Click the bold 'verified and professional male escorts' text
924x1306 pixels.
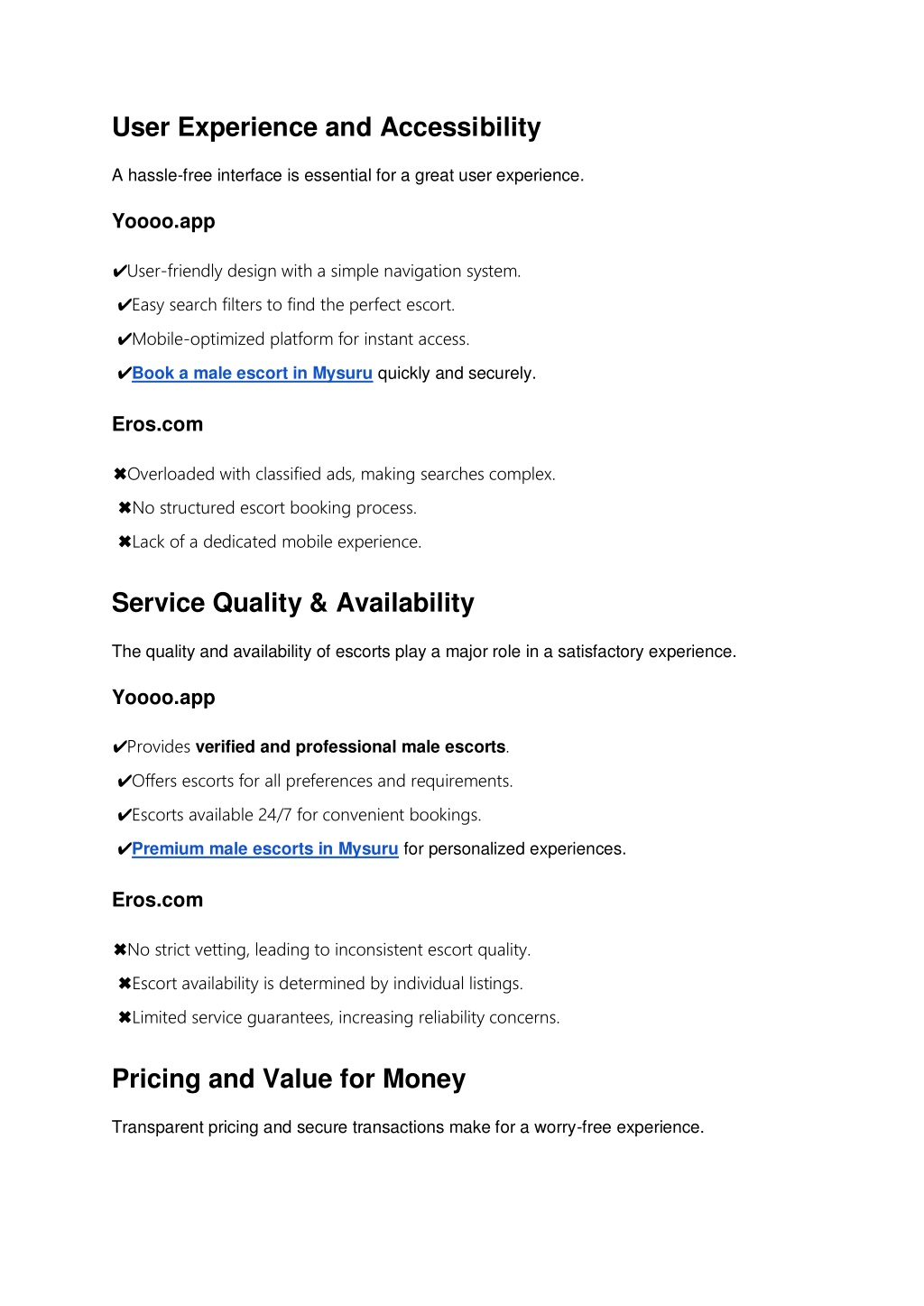[x=350, y=746]
